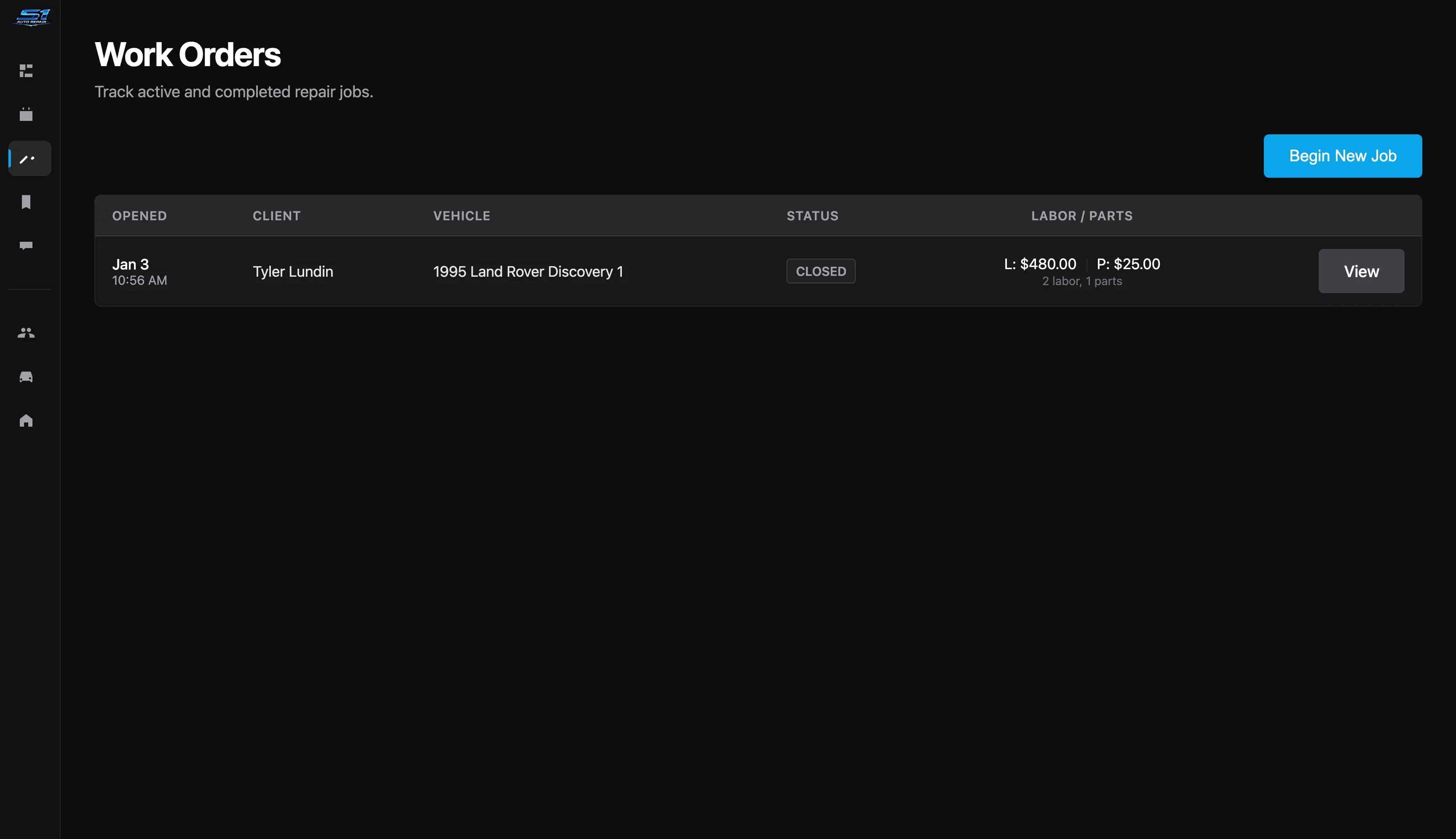Open the calendar icon in sidebar

[26, 115]
